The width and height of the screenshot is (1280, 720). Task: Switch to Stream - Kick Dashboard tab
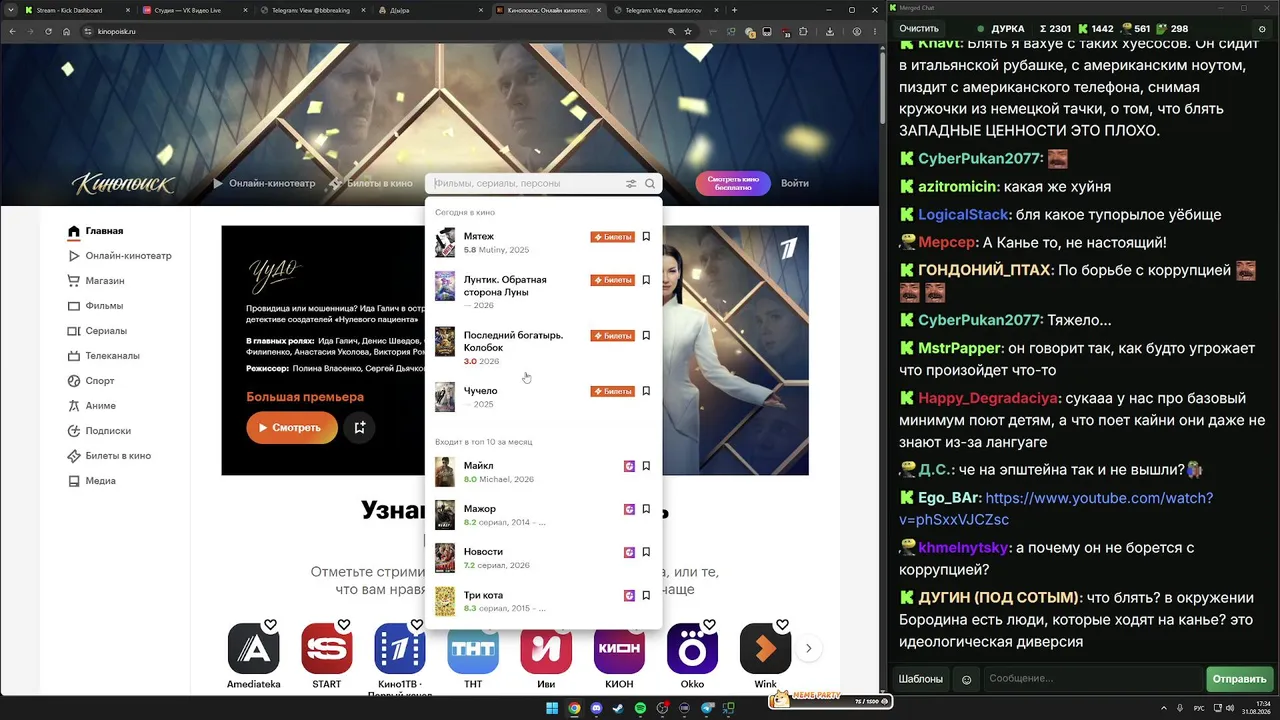[x=77, y=10]
